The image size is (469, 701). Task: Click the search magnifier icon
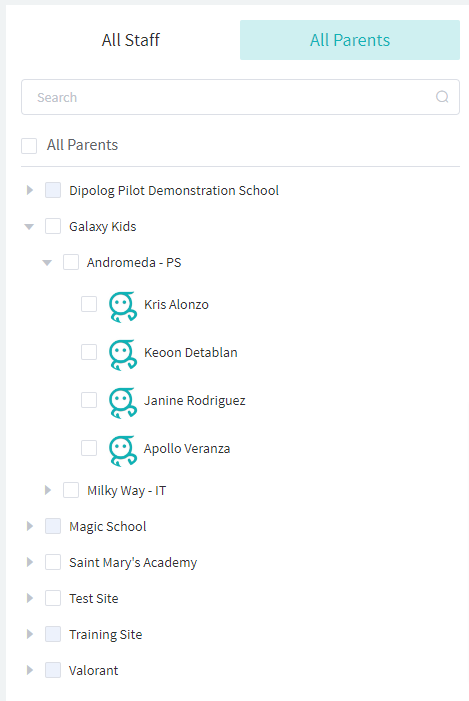pos(442,97)
